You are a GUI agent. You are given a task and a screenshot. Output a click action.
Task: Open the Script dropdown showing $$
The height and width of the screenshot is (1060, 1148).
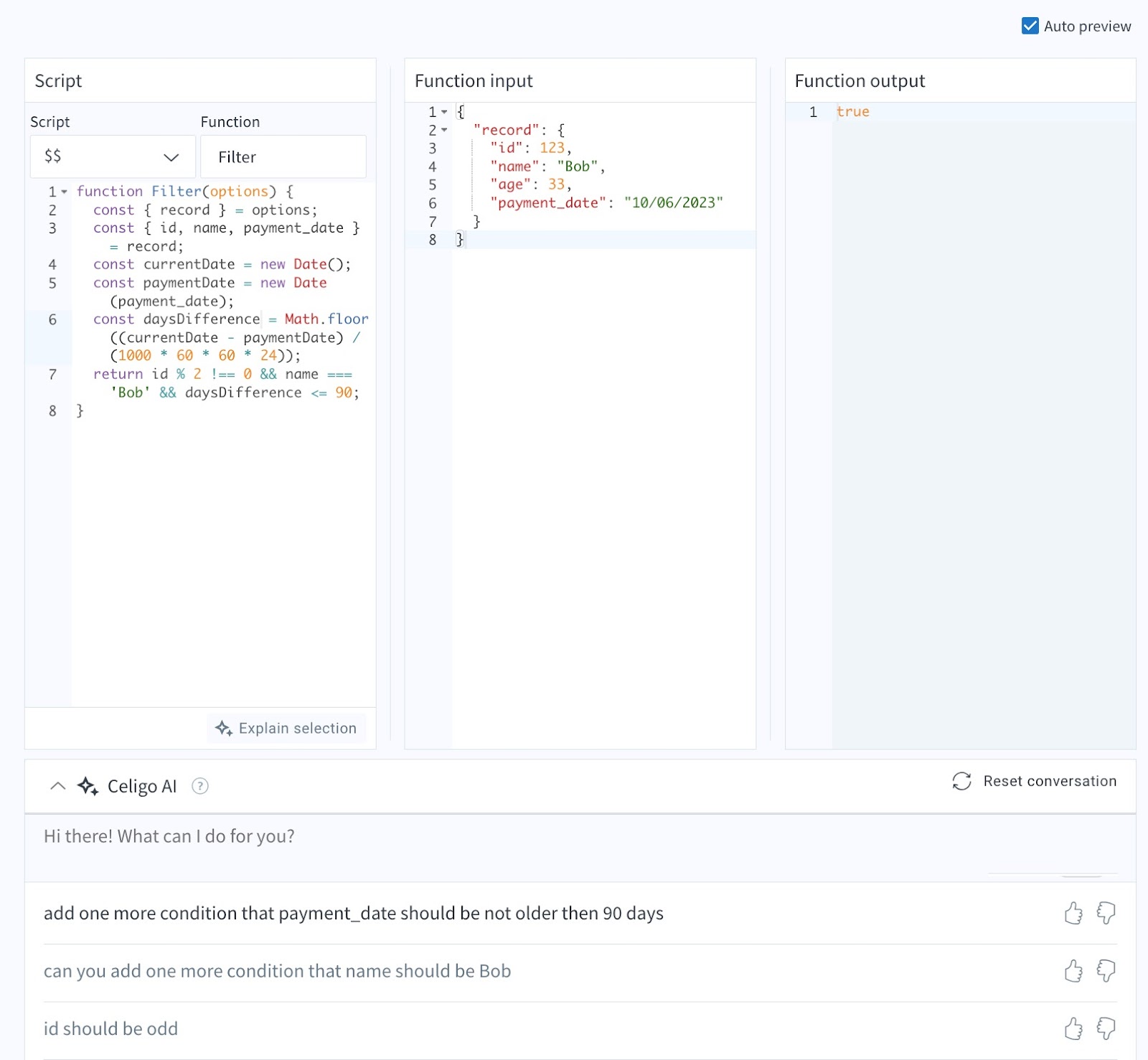pyautogui.click(x=113, y=156)
